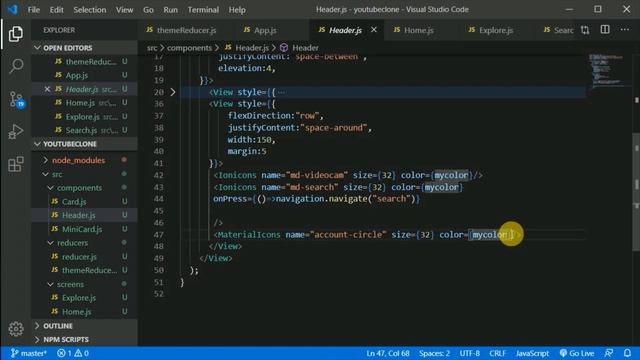Click the VS Code logo icon
Screen dimensions: 640x360
(13, 9)
